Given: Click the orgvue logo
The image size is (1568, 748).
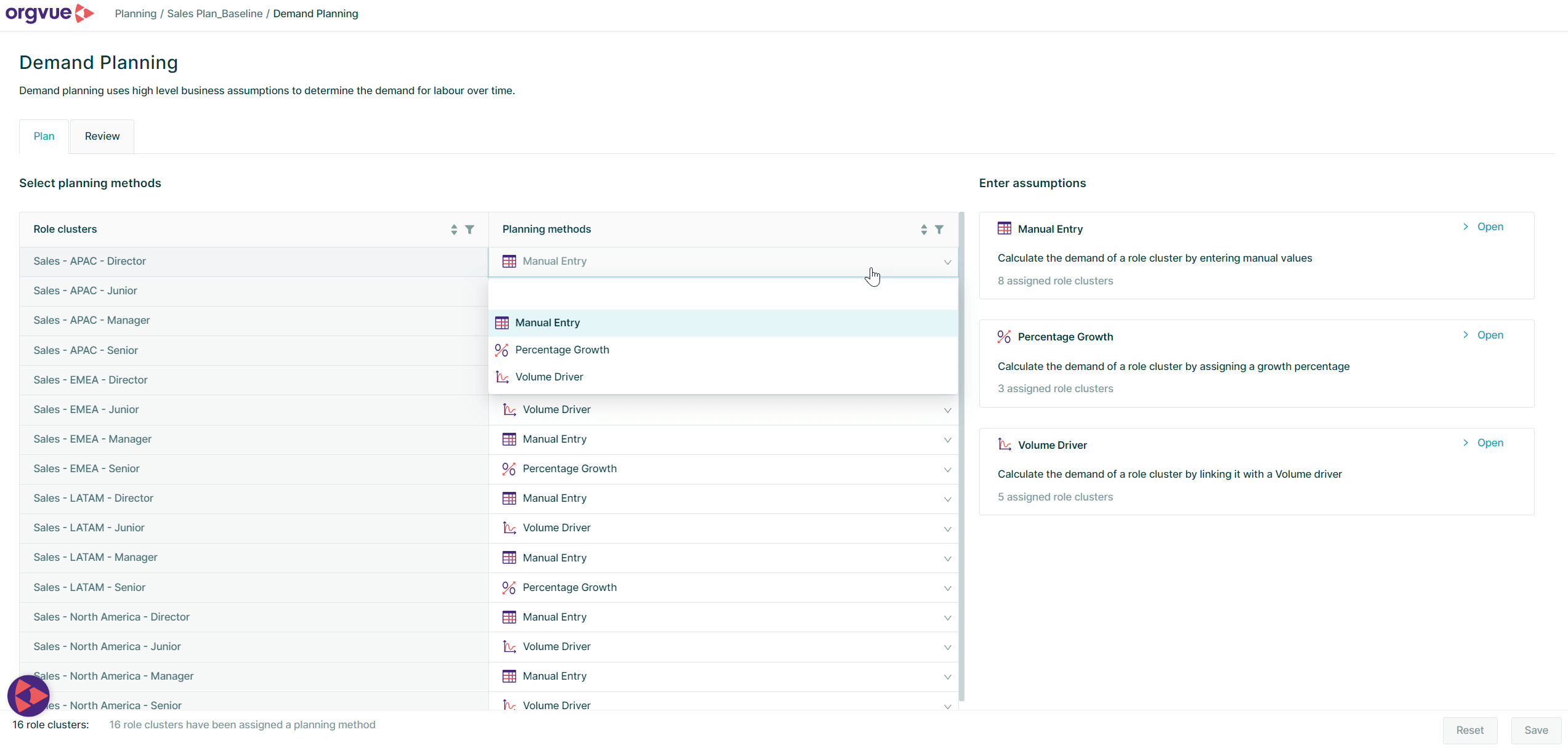Looking at the screenshot, I should point(49,14).
